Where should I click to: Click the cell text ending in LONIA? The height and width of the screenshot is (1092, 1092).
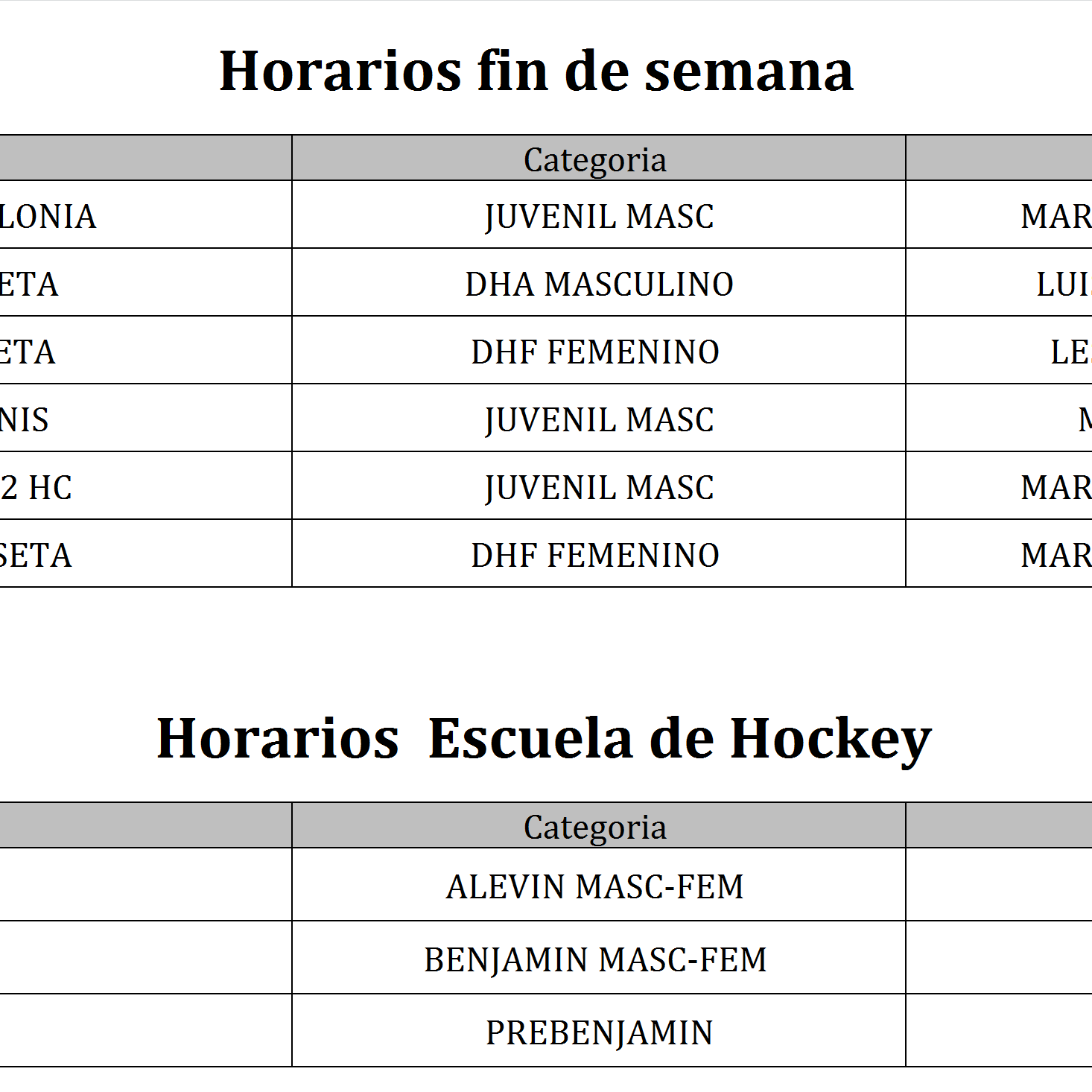[x=48, y=216]
